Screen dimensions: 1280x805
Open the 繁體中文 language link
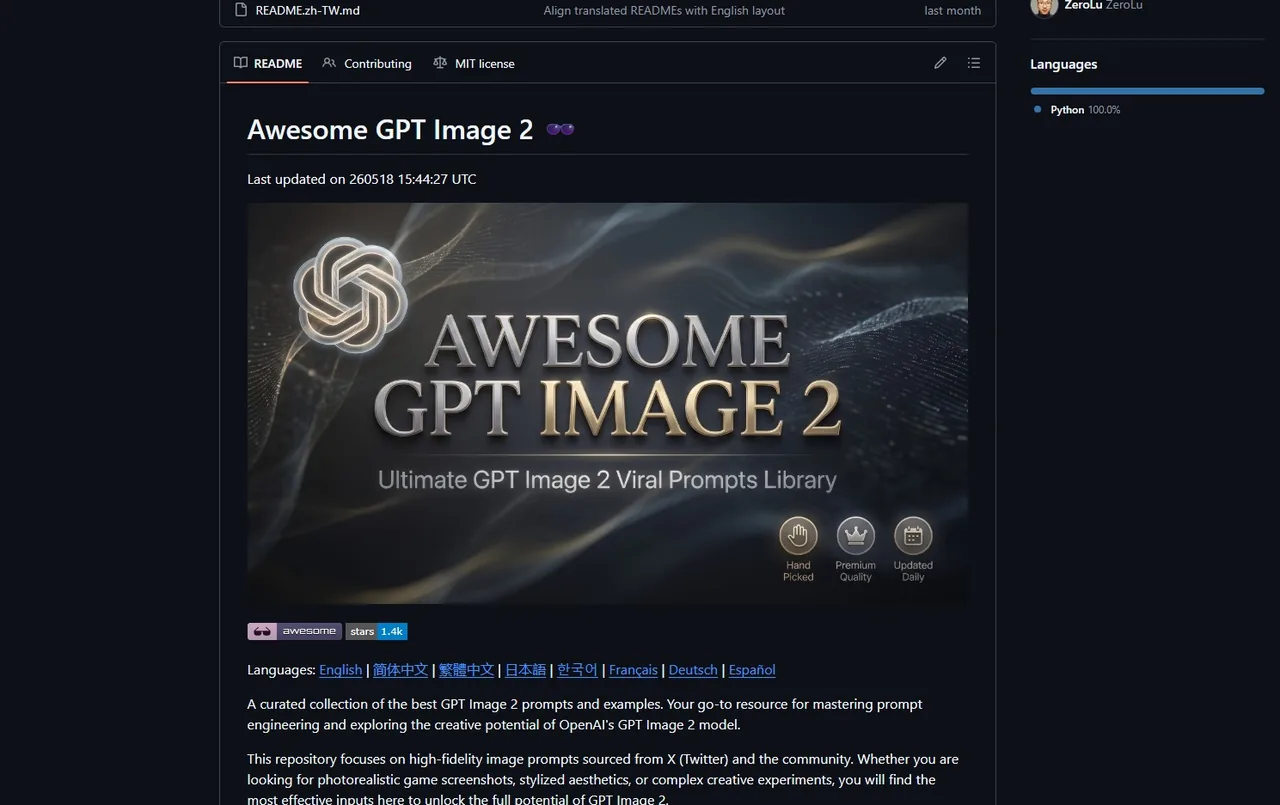coord(466,670)
